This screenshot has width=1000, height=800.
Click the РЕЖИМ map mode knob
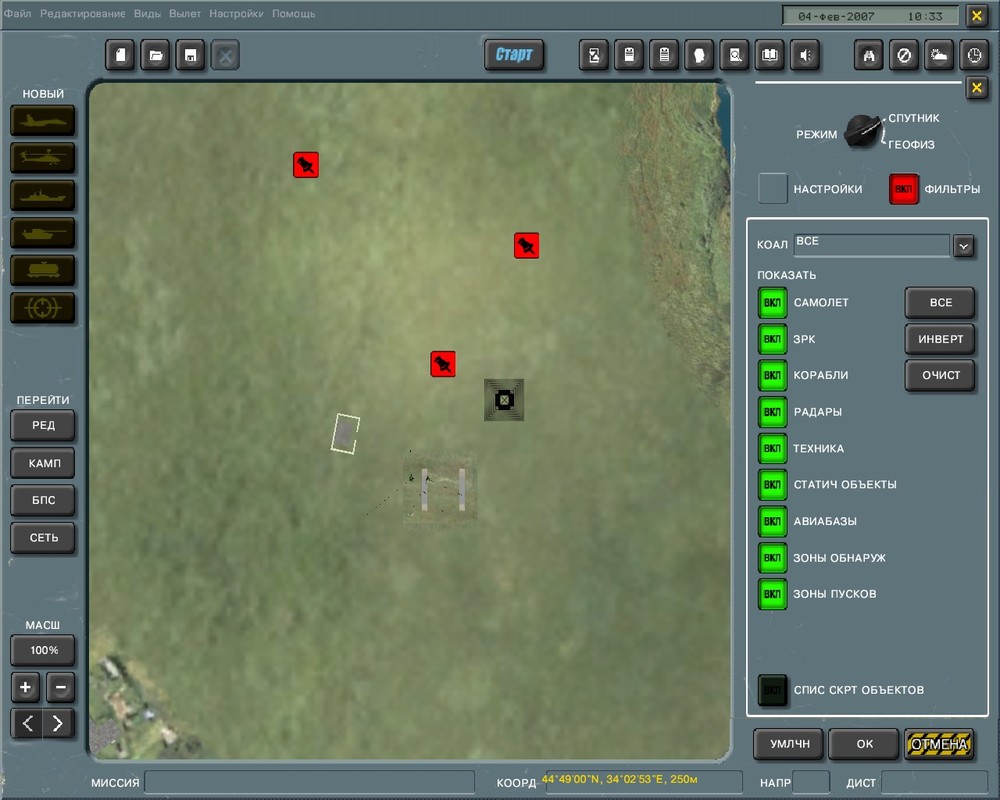pos(862,132)
